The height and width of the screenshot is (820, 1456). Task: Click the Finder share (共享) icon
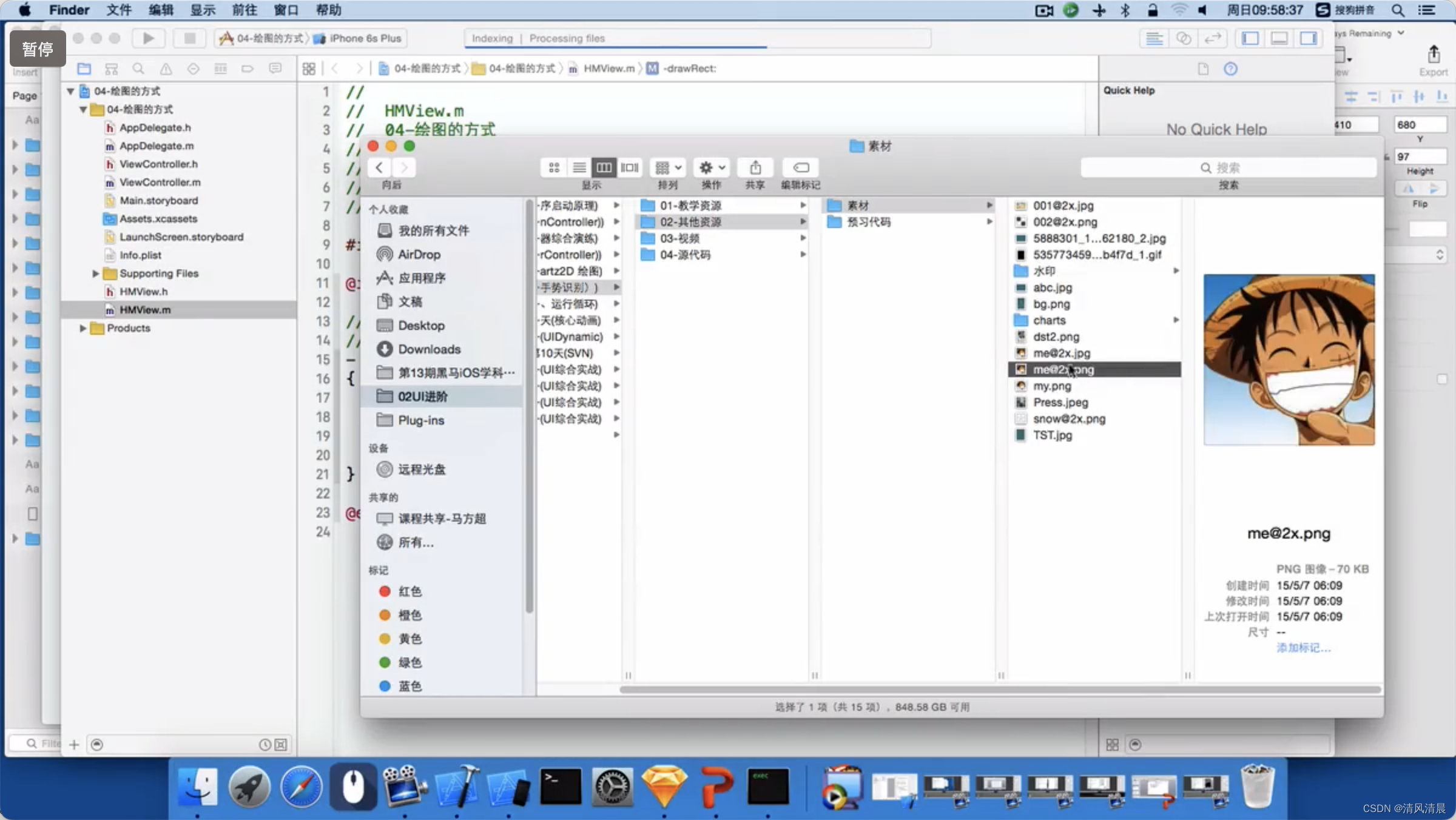(x=755, y=167)
